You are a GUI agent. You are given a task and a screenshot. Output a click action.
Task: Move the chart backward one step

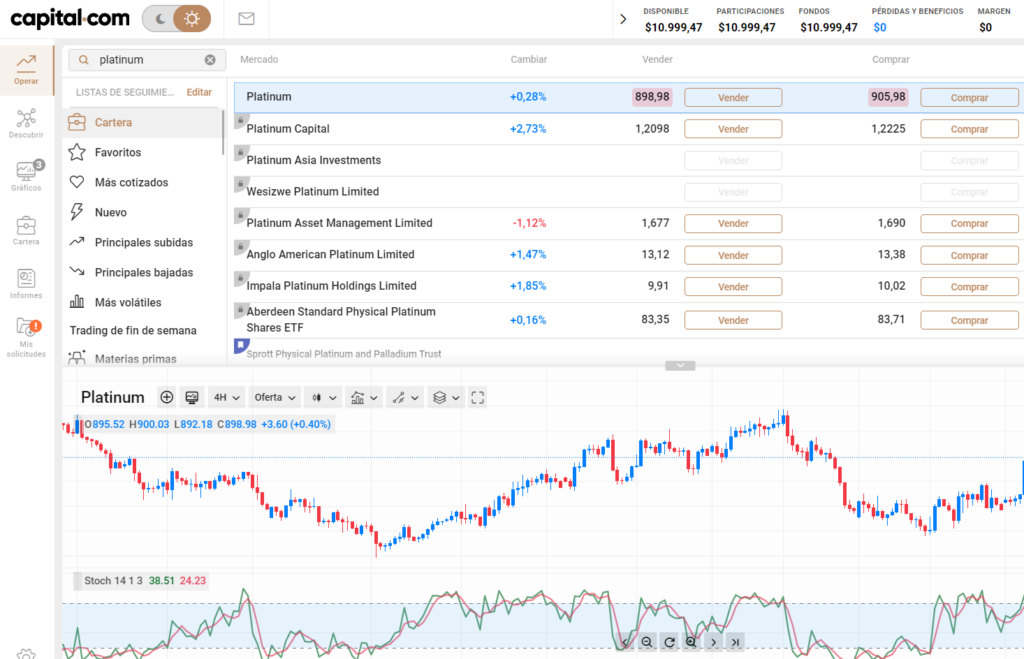coord(625,642)
